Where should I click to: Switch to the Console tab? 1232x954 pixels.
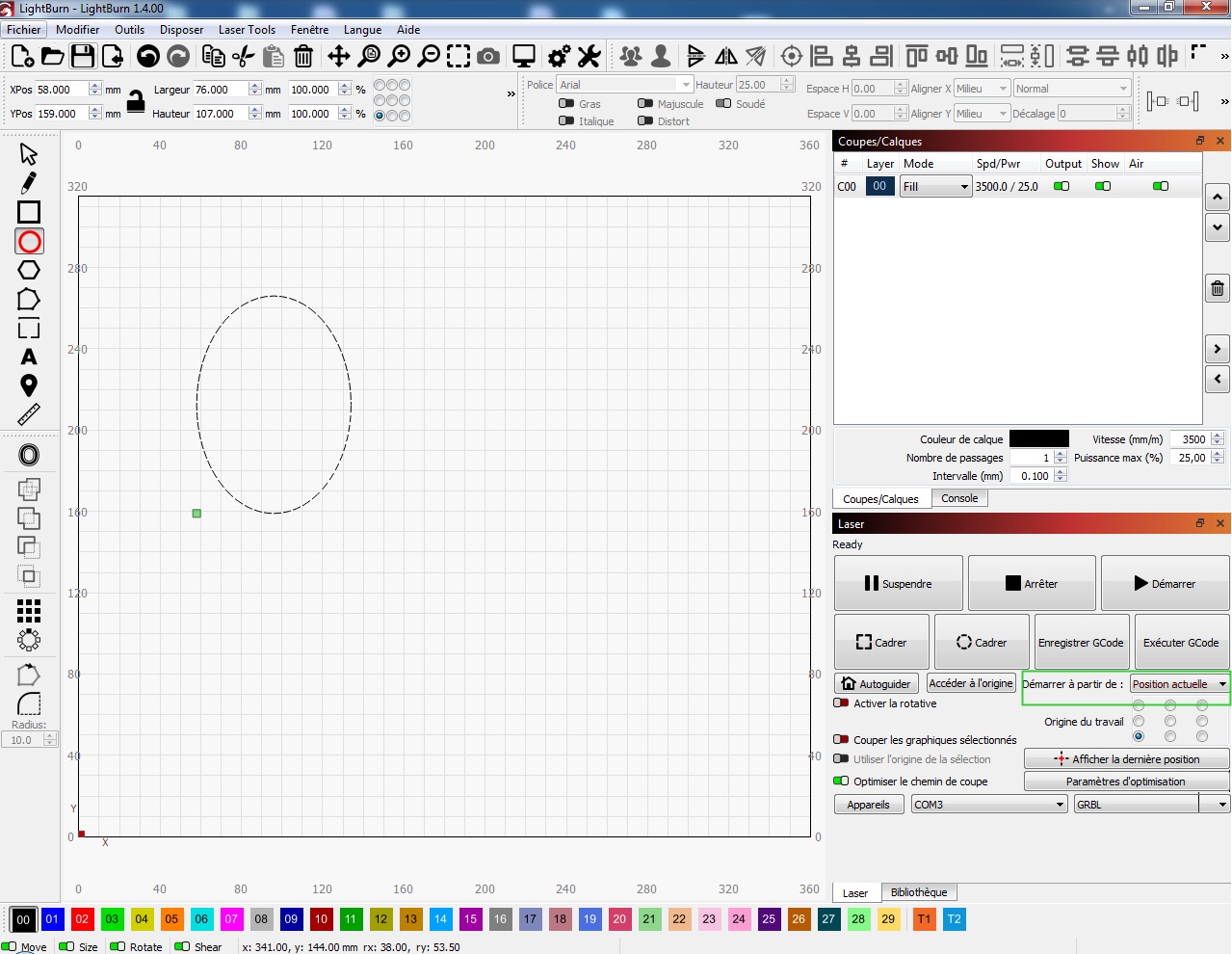coord(959,498)
